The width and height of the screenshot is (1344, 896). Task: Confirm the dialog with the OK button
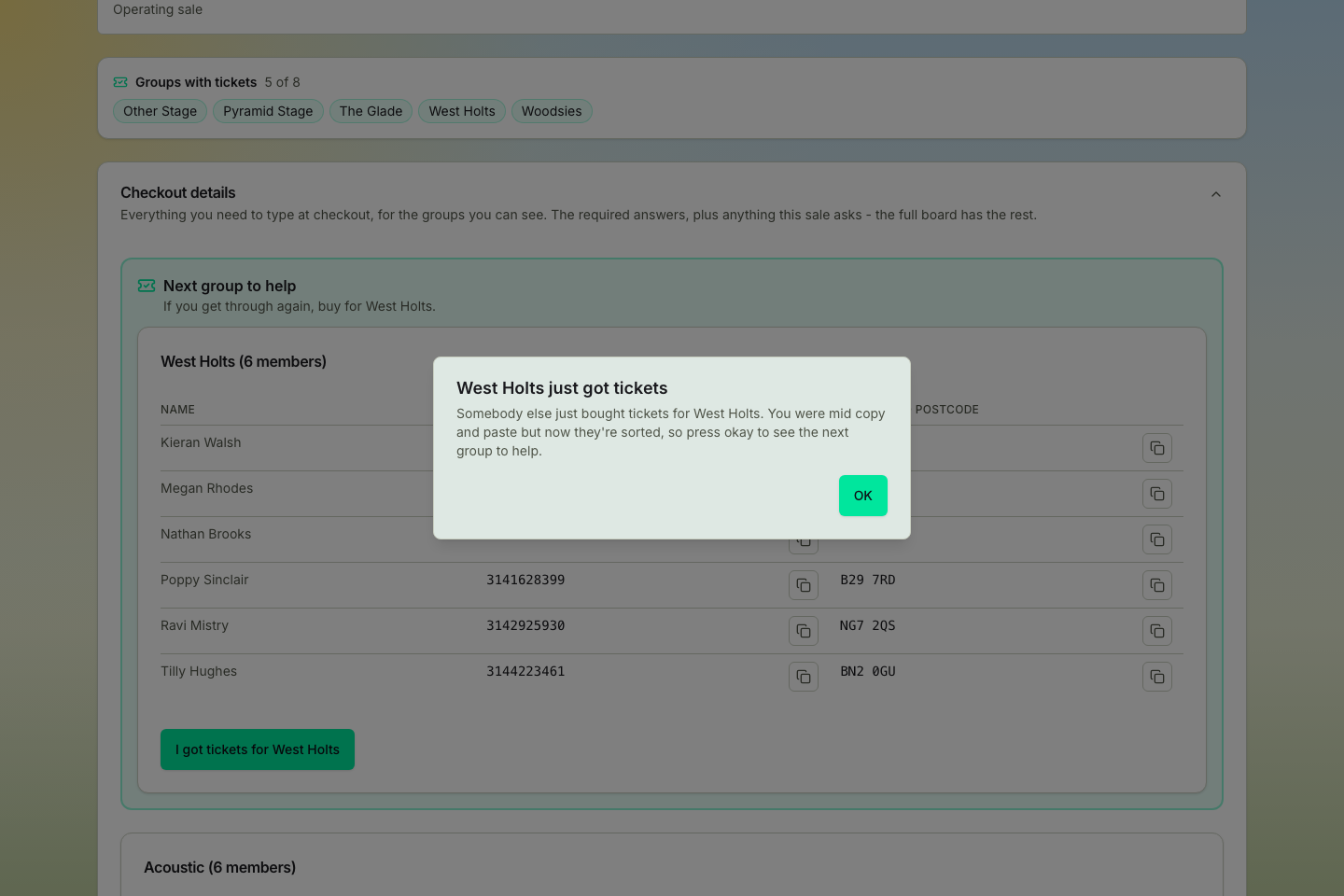(x=862, y=496)
